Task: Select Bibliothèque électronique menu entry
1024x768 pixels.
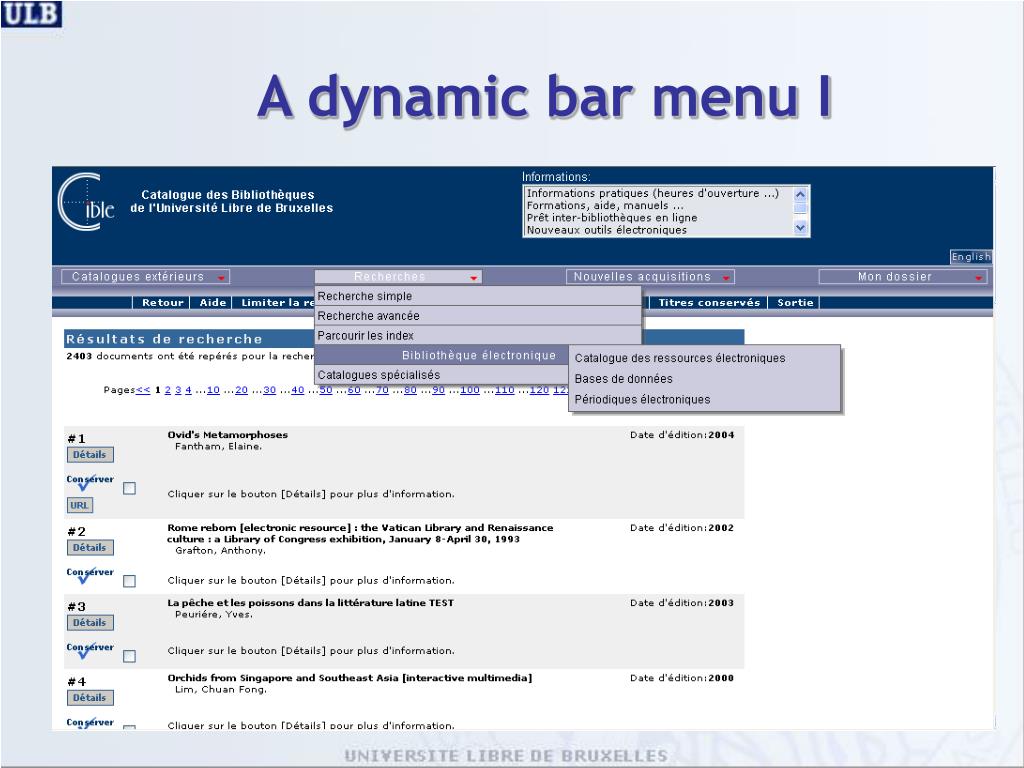Action: pyautogui.click(x=442, y=355)
